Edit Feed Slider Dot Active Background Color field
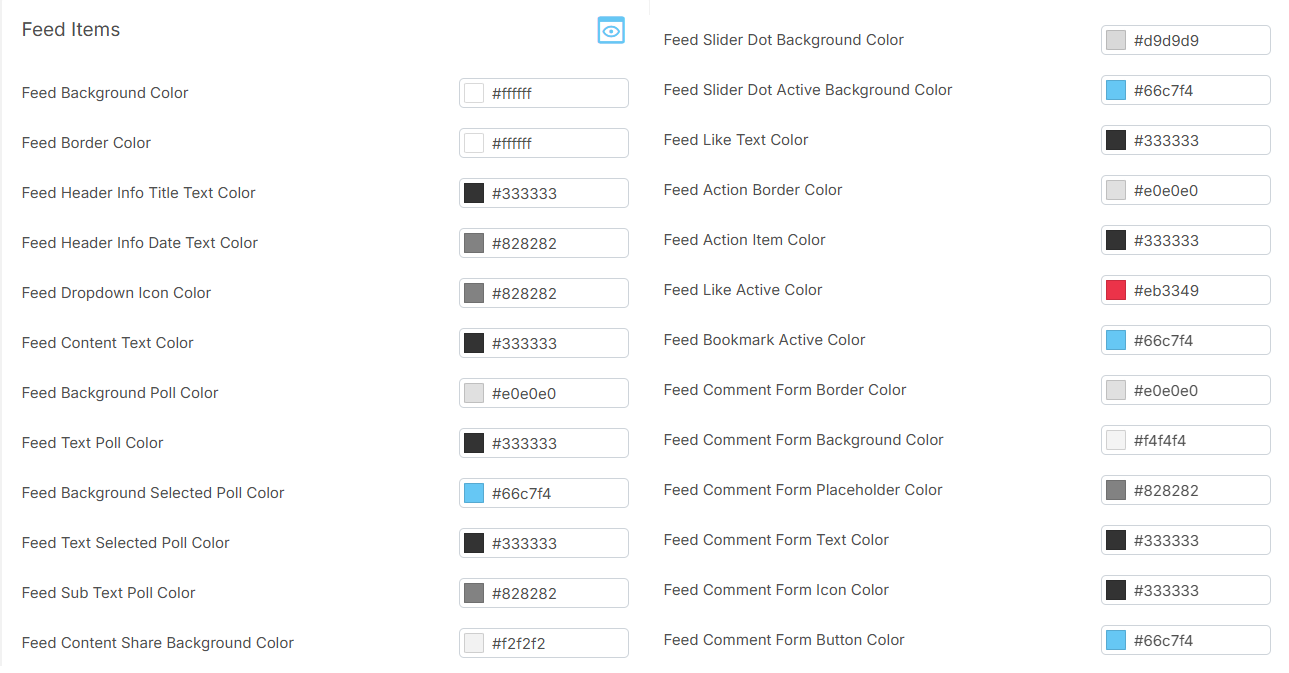Viewport: 1289px width, 673px height. pos(1197,90)
